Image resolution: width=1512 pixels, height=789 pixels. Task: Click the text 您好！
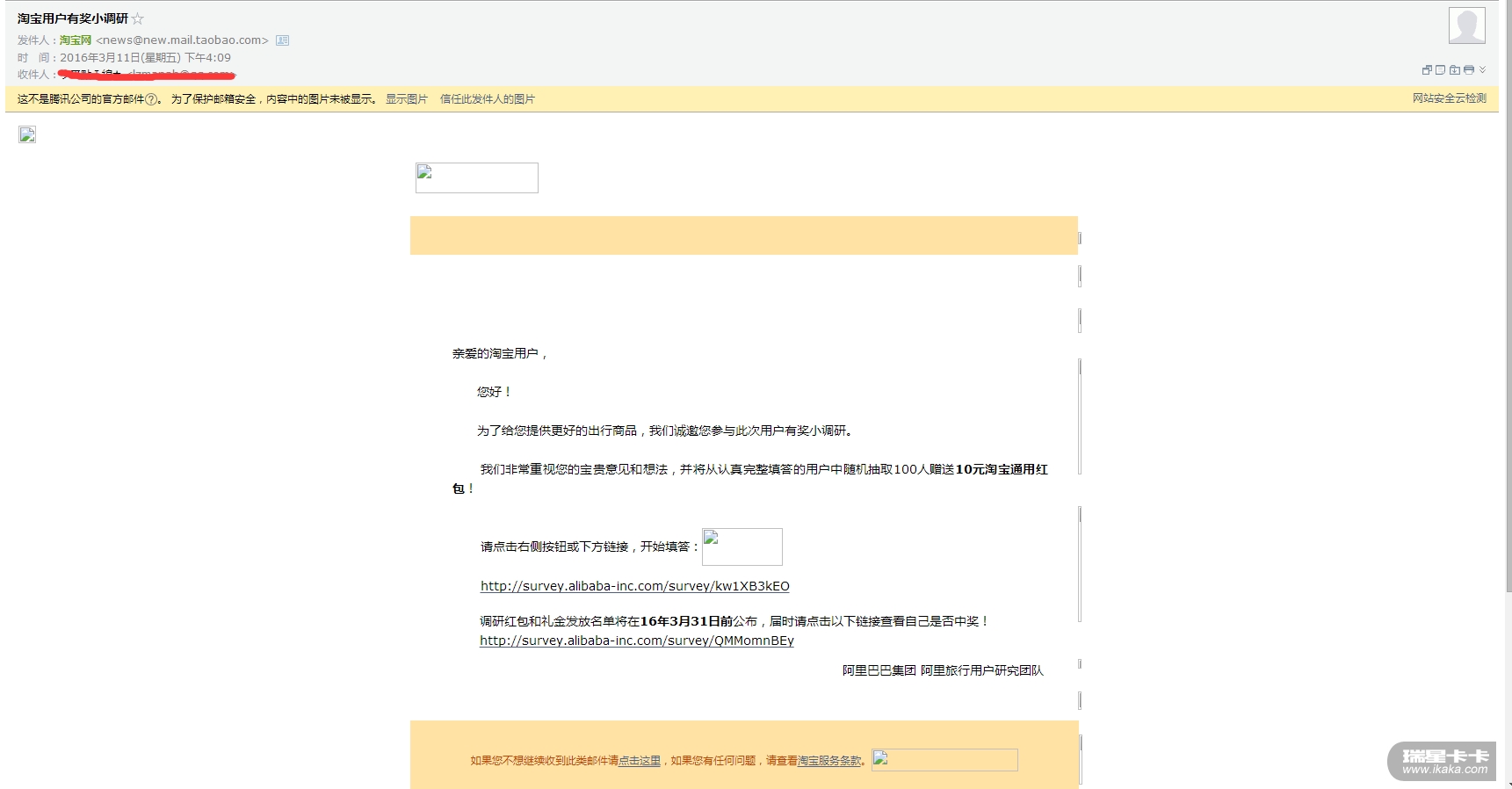coord(495,392)
